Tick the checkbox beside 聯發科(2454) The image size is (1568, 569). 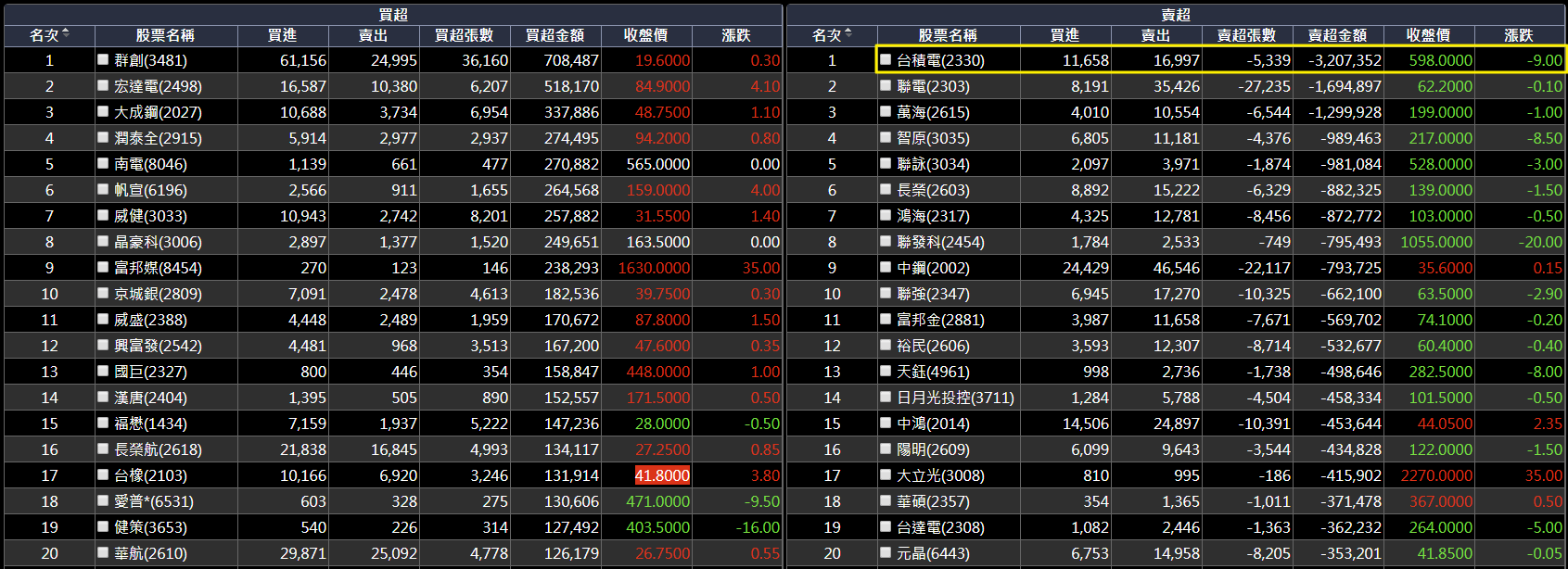coord(886,241)
